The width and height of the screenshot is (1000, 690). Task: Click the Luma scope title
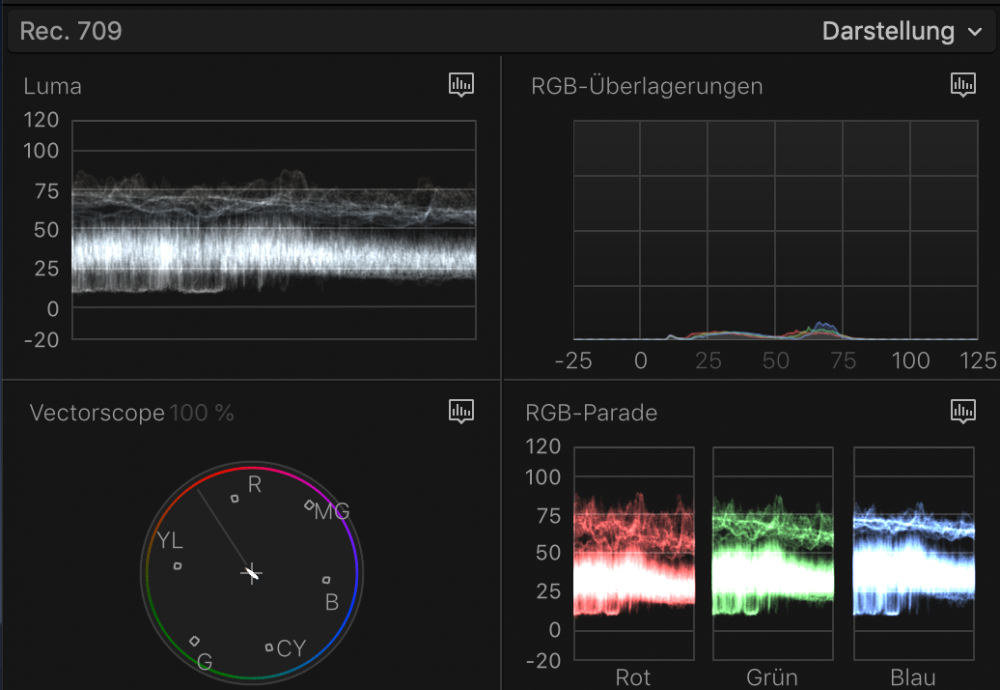pyautogui.click(x=53, y=86)
